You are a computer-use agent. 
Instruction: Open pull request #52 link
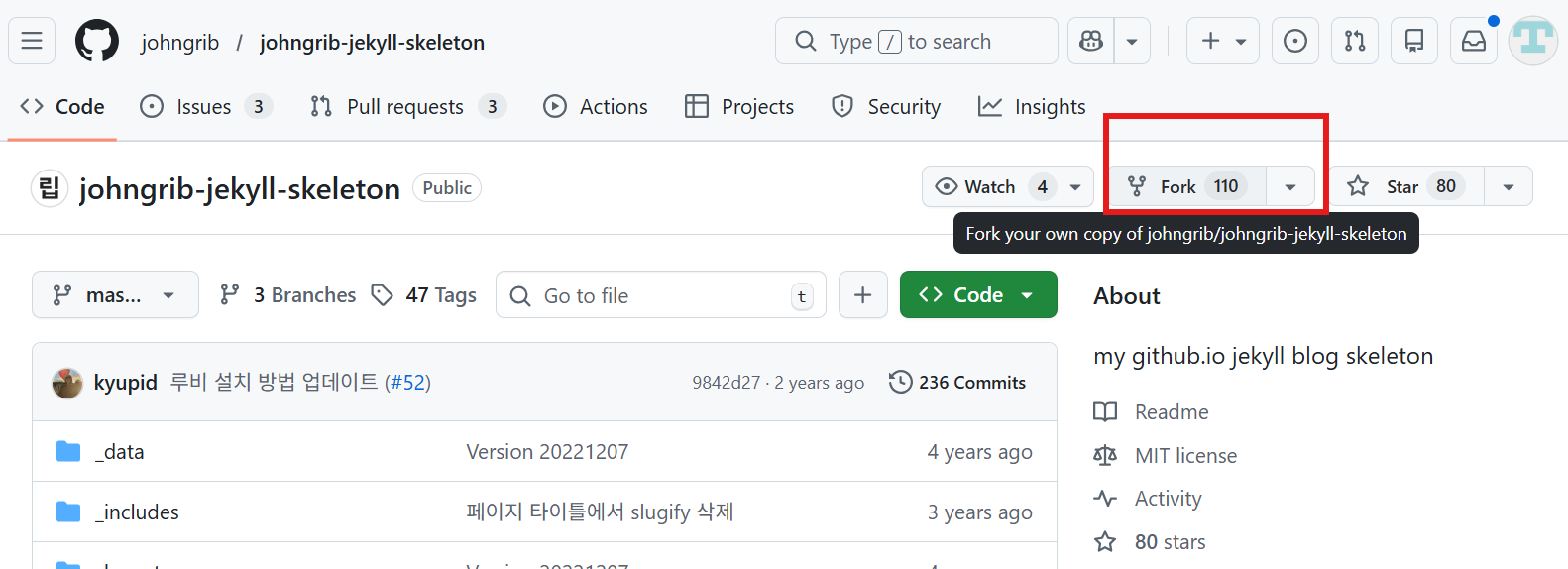(x=407, y=382)
